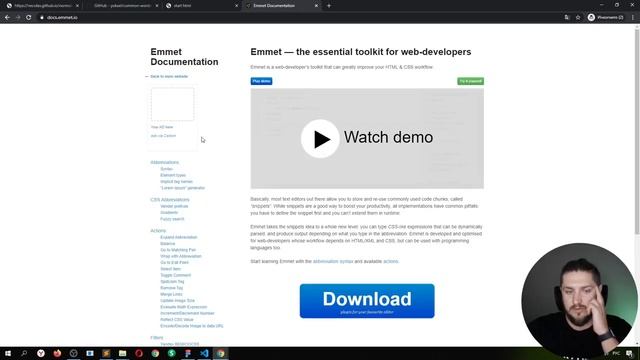640x360 pixels.
Task: Open Split/Join Tag in the sidebar
Action: 172,282
